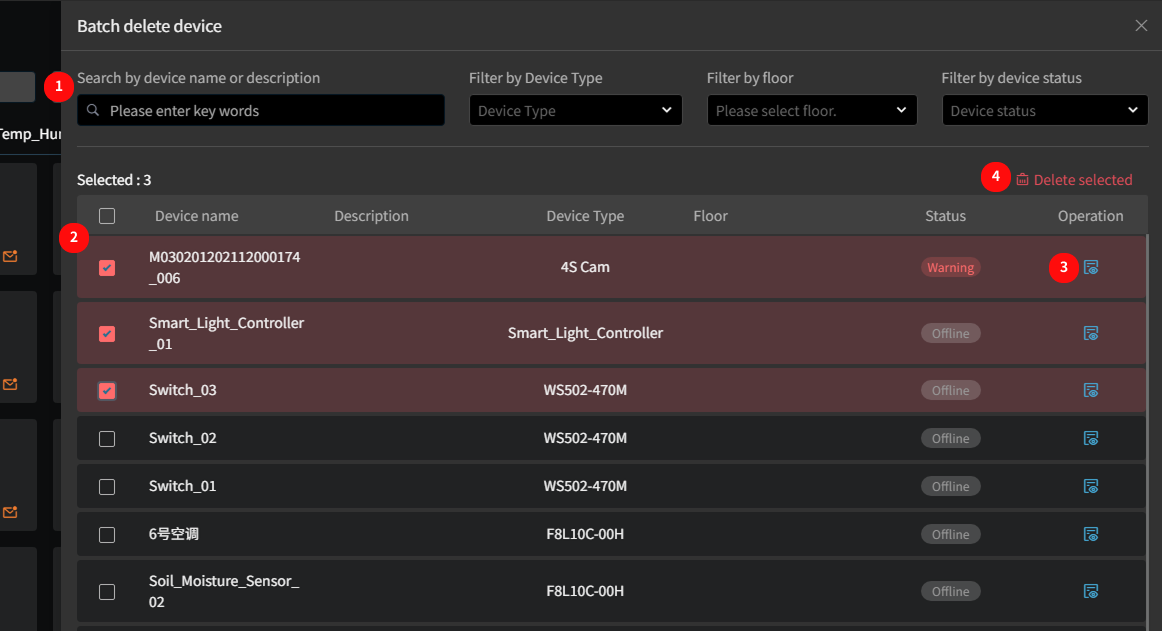Click the Status column header
The width and height of the screenshot is (1162, 631).
click(945, 216)
